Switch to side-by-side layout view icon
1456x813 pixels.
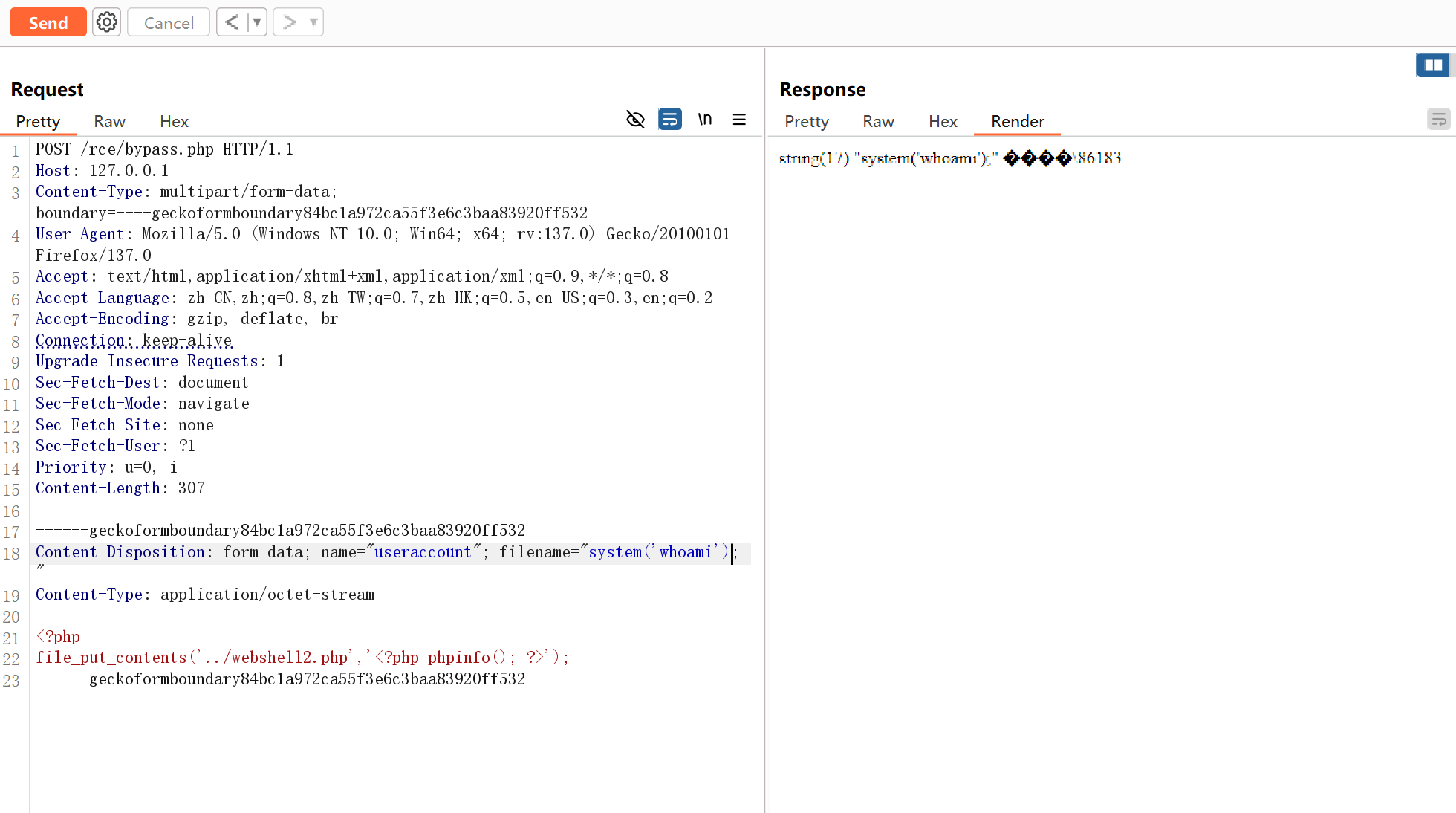point(1433,65)
